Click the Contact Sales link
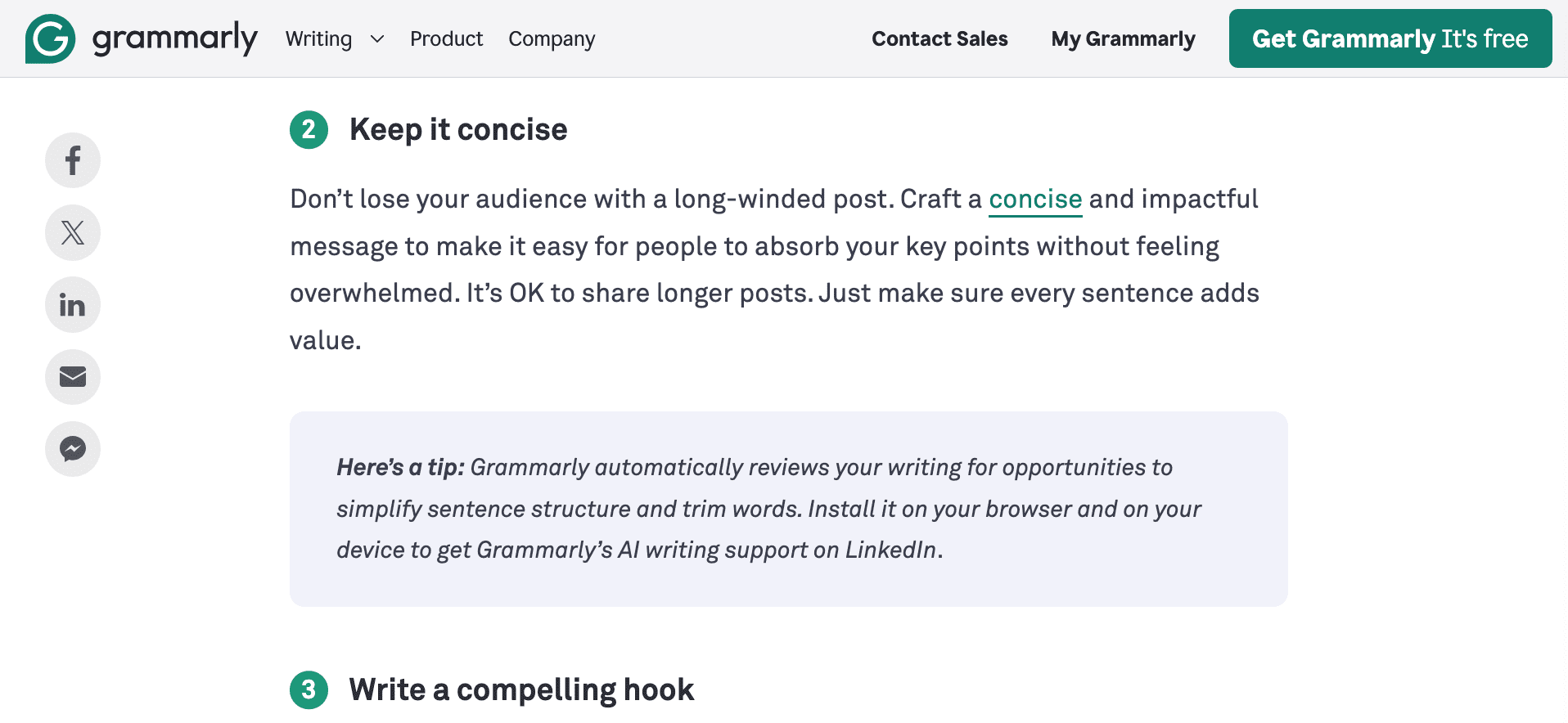 (939, 39)
